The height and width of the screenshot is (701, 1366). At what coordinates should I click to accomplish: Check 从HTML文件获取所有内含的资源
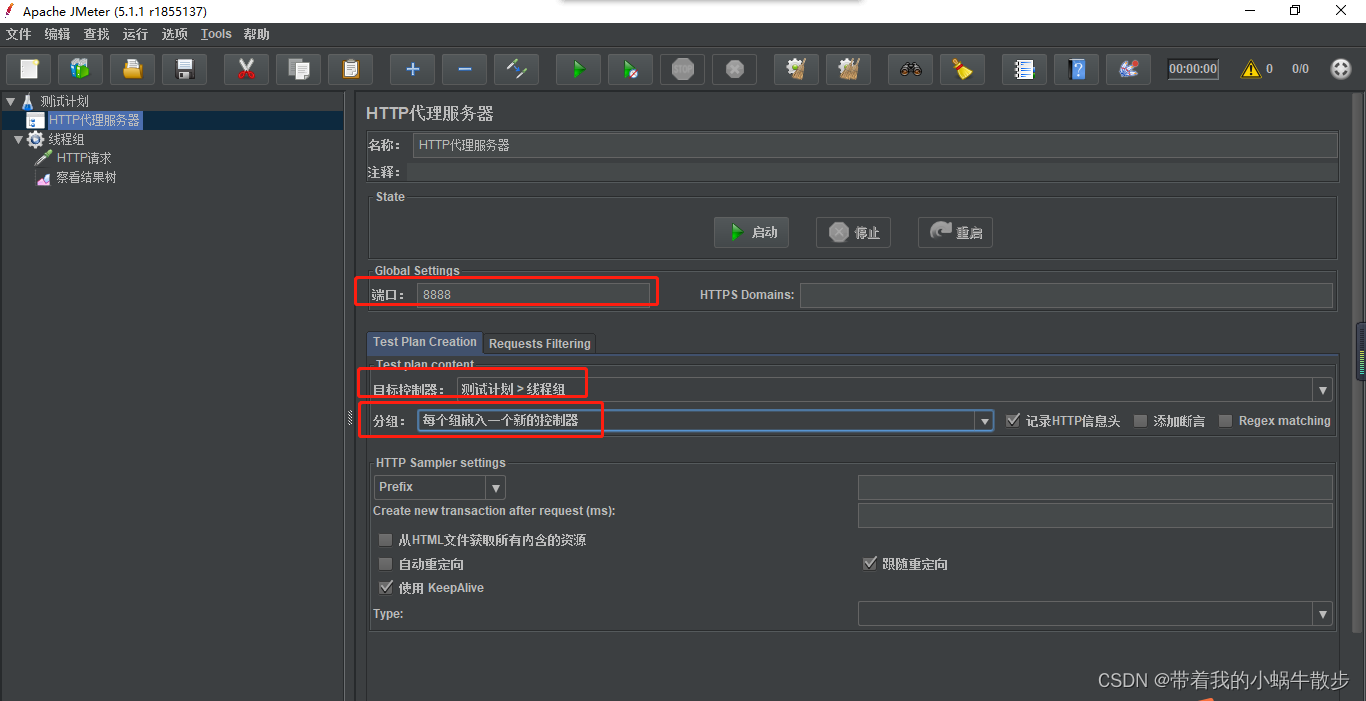pos(385,540)
